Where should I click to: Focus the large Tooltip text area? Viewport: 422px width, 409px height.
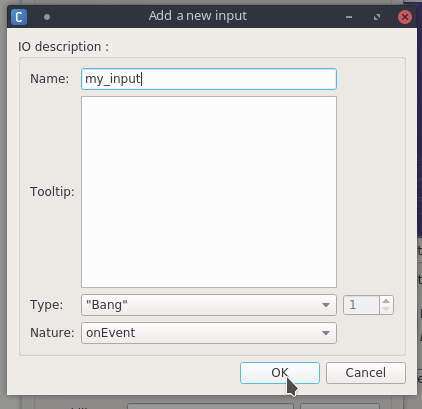click(209, 192)
